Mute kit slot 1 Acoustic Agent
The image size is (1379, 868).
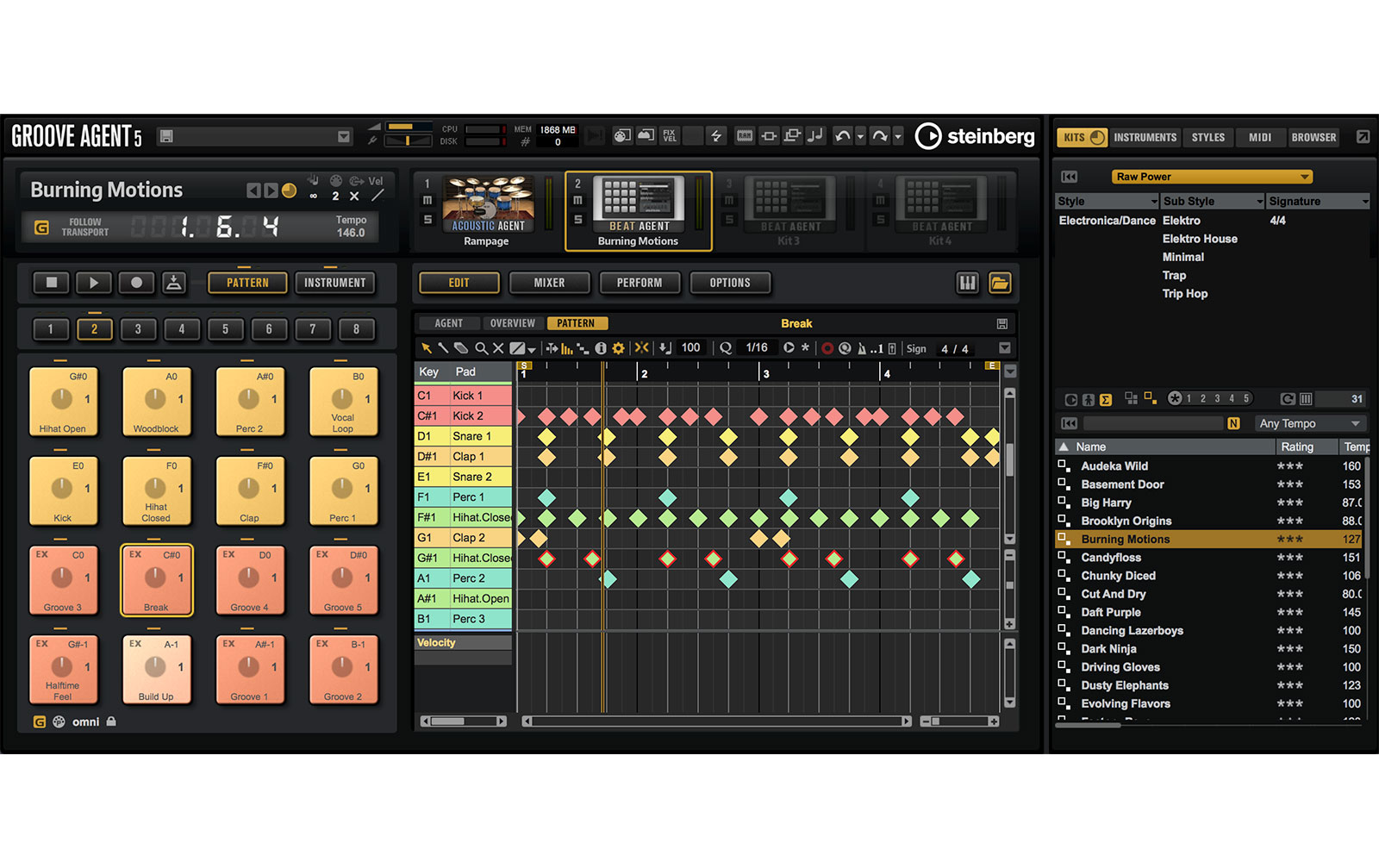point(427,201)
